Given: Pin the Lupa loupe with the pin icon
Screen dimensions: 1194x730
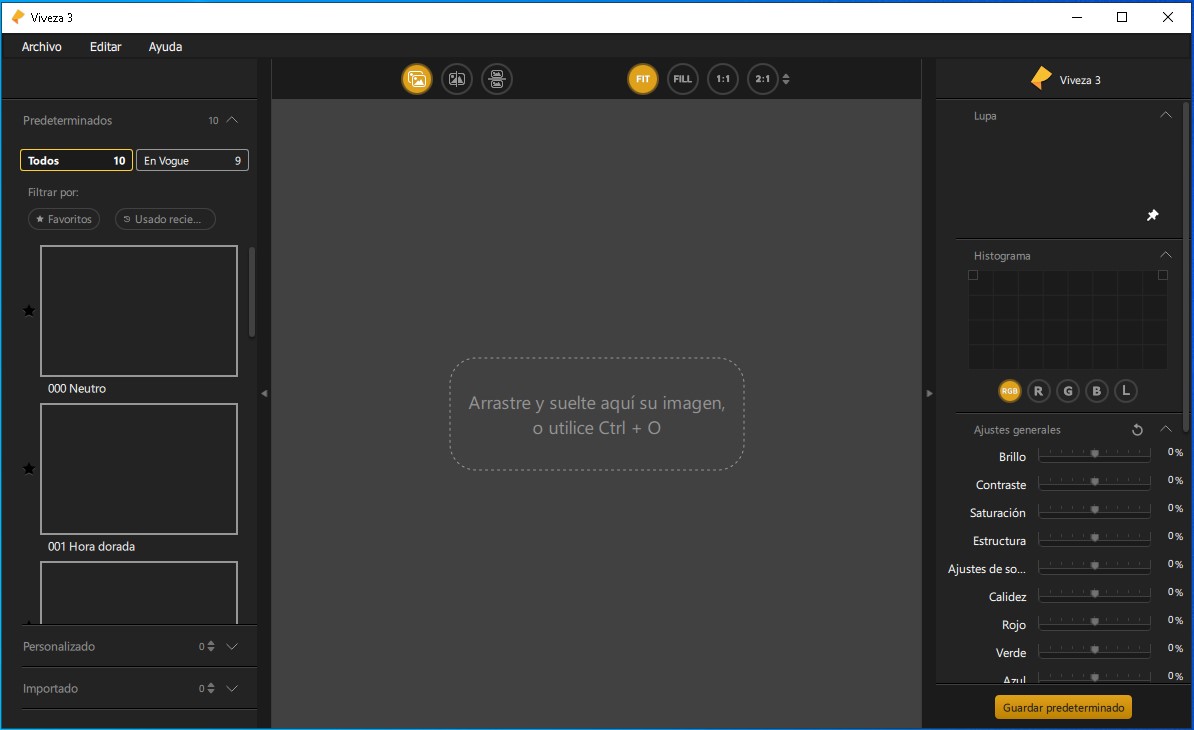Looking at the screenshot, I should click(1153, 215).
